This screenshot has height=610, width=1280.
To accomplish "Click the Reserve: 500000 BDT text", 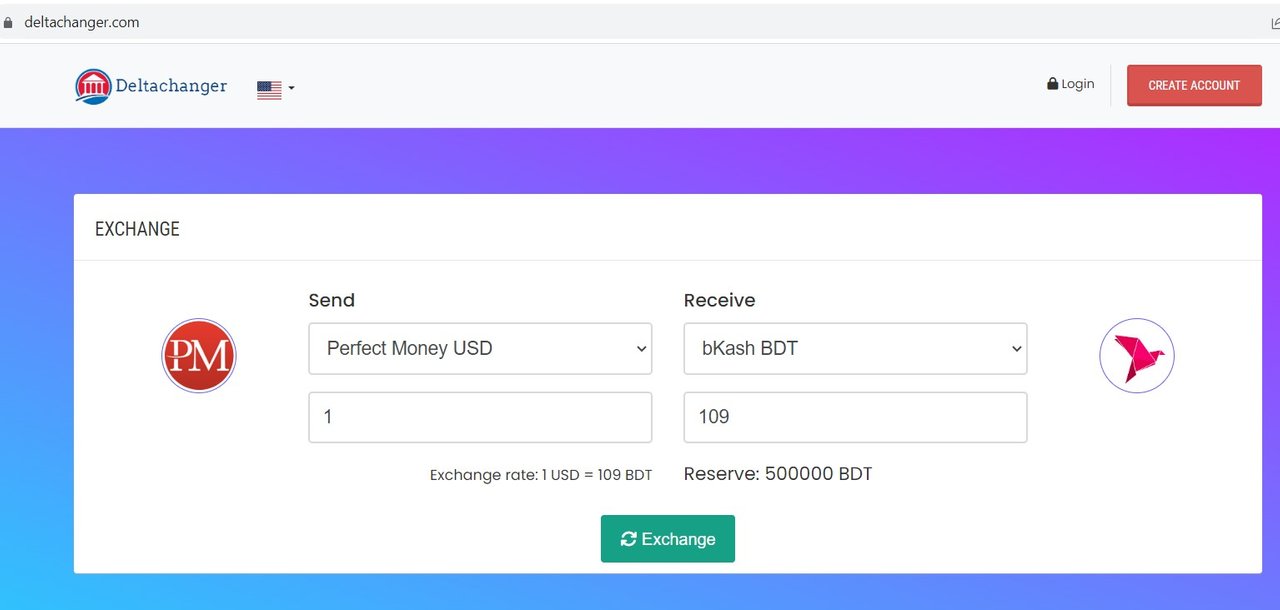I will coord(778,474).
